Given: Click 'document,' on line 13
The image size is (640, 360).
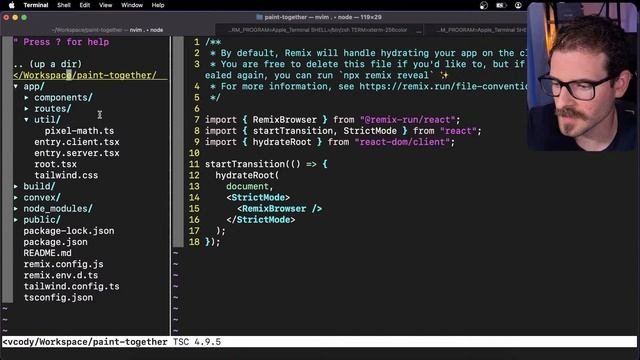Looking at the screenshot, I should 250,186.
